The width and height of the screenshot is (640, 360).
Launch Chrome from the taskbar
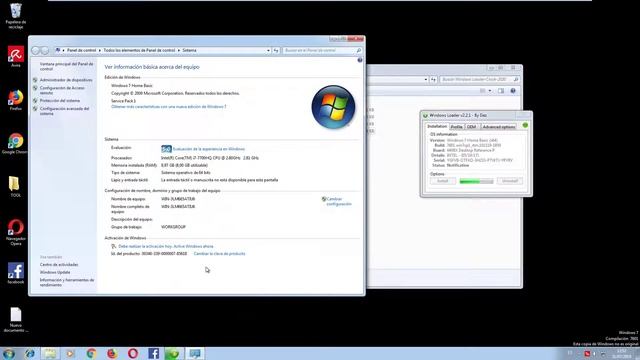(x=91, y=353)
